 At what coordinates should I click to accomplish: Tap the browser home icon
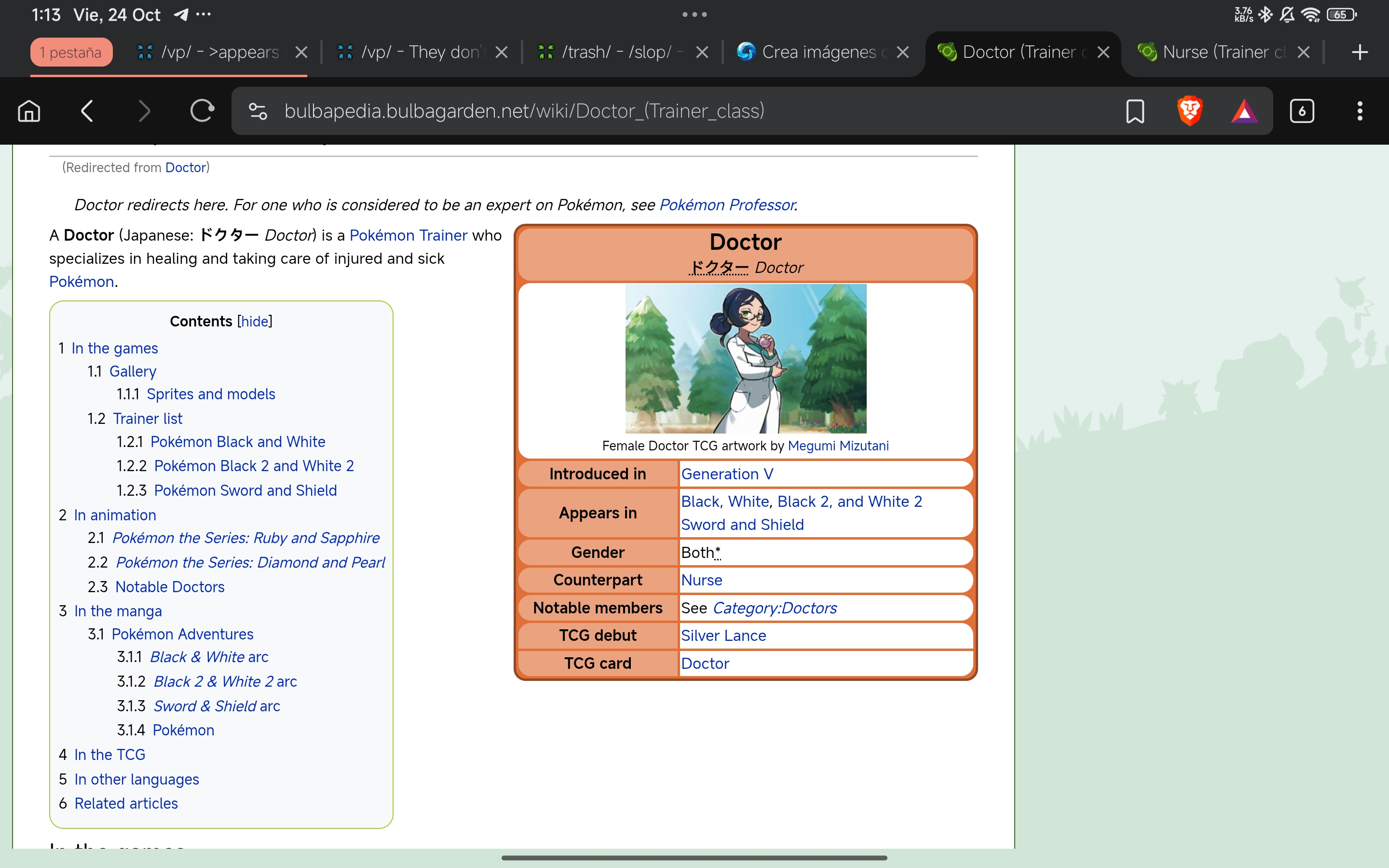click(x=29, y=111)
